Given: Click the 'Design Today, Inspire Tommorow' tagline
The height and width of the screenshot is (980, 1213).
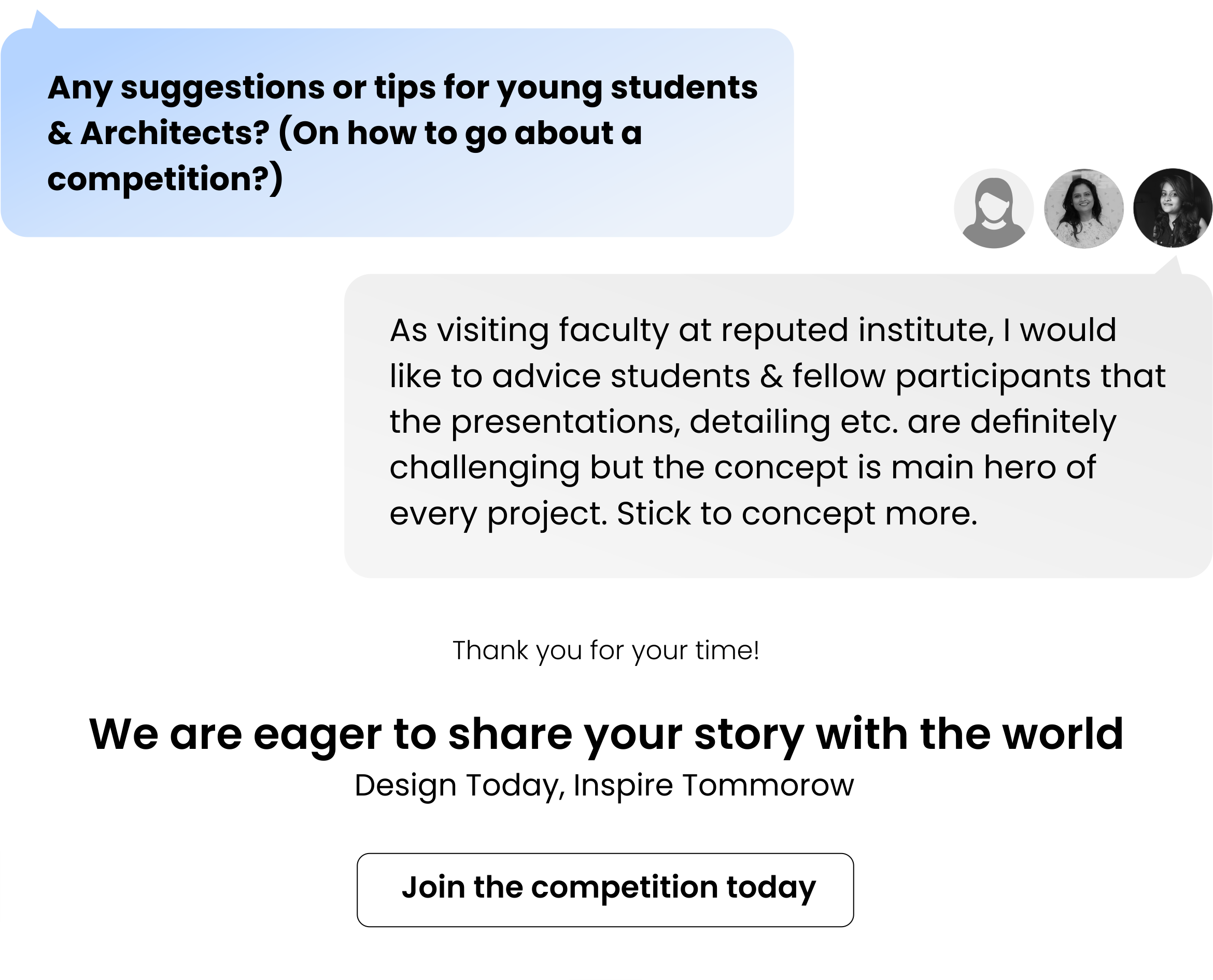Looking at the screenshot, I should 604,785.
